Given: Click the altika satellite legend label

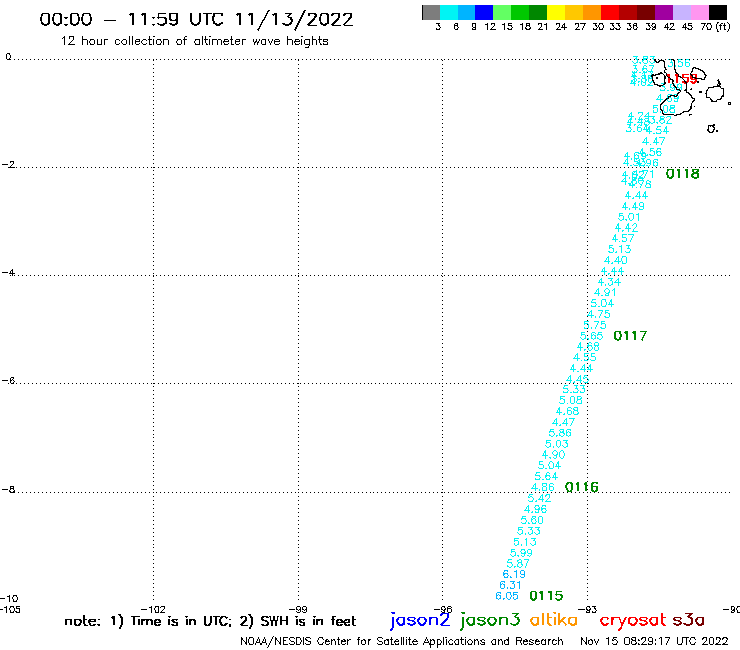Looking at the screenshot, I should [x=554, y=620].
